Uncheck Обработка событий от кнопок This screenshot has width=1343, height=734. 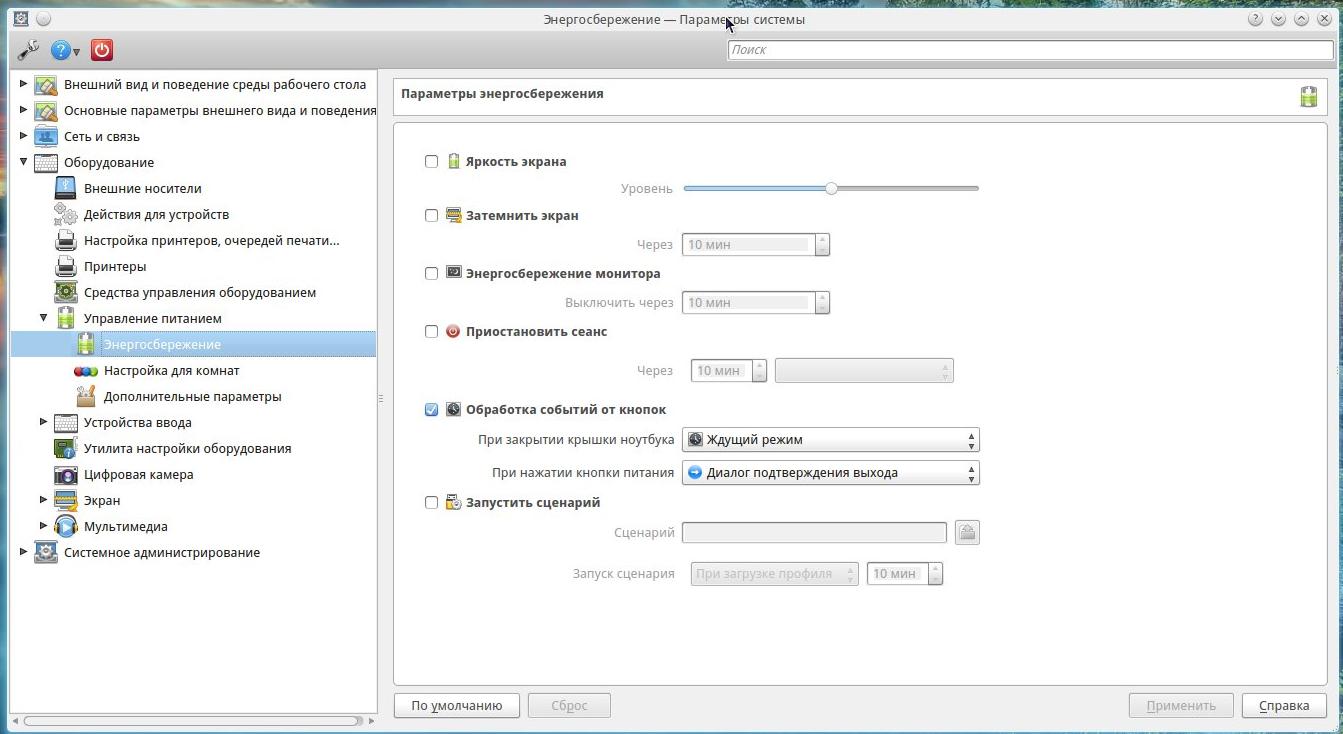[x=432, y=410]
